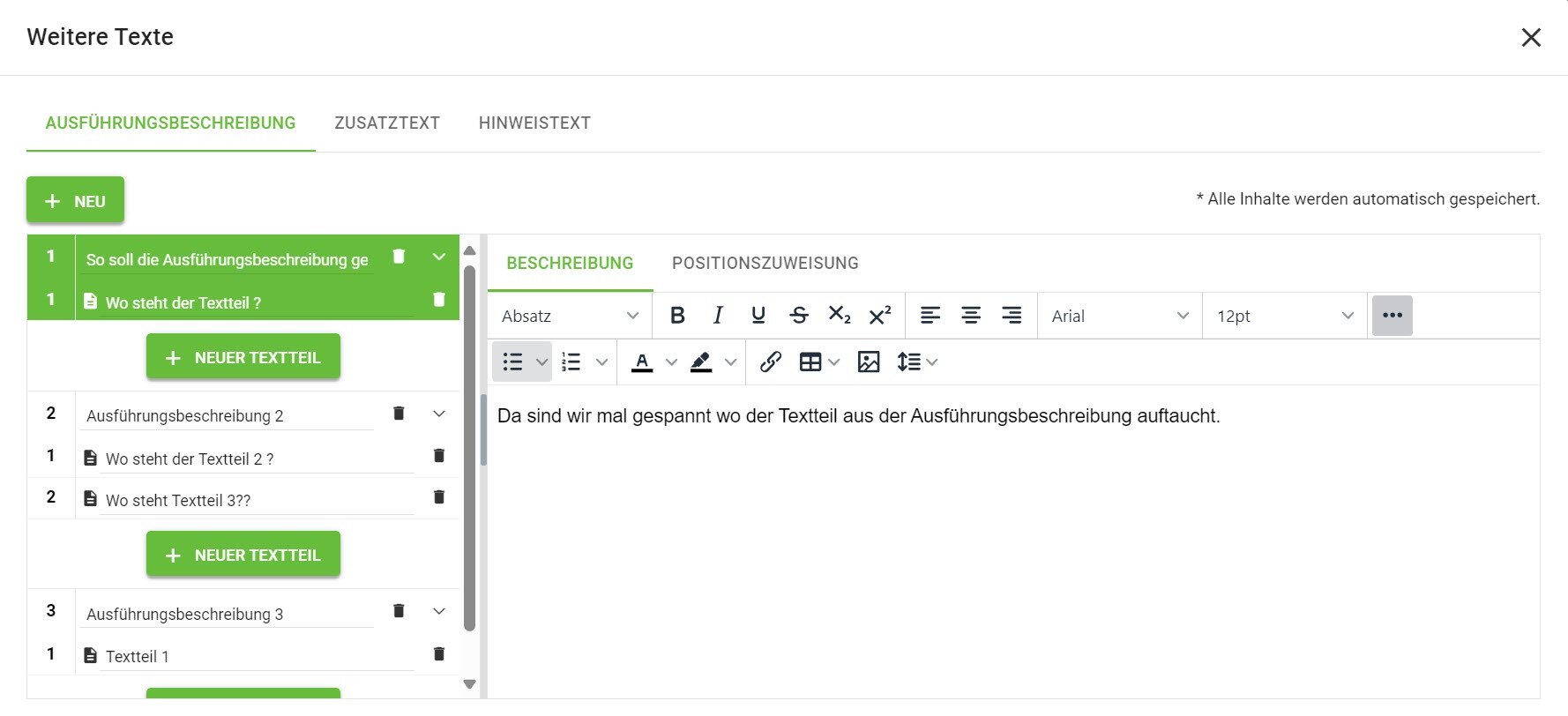Image resolution: width=1568 pixels, height=716 pixels.
Task: Open the Positionszuweisung tab
Action: [765, 263]
